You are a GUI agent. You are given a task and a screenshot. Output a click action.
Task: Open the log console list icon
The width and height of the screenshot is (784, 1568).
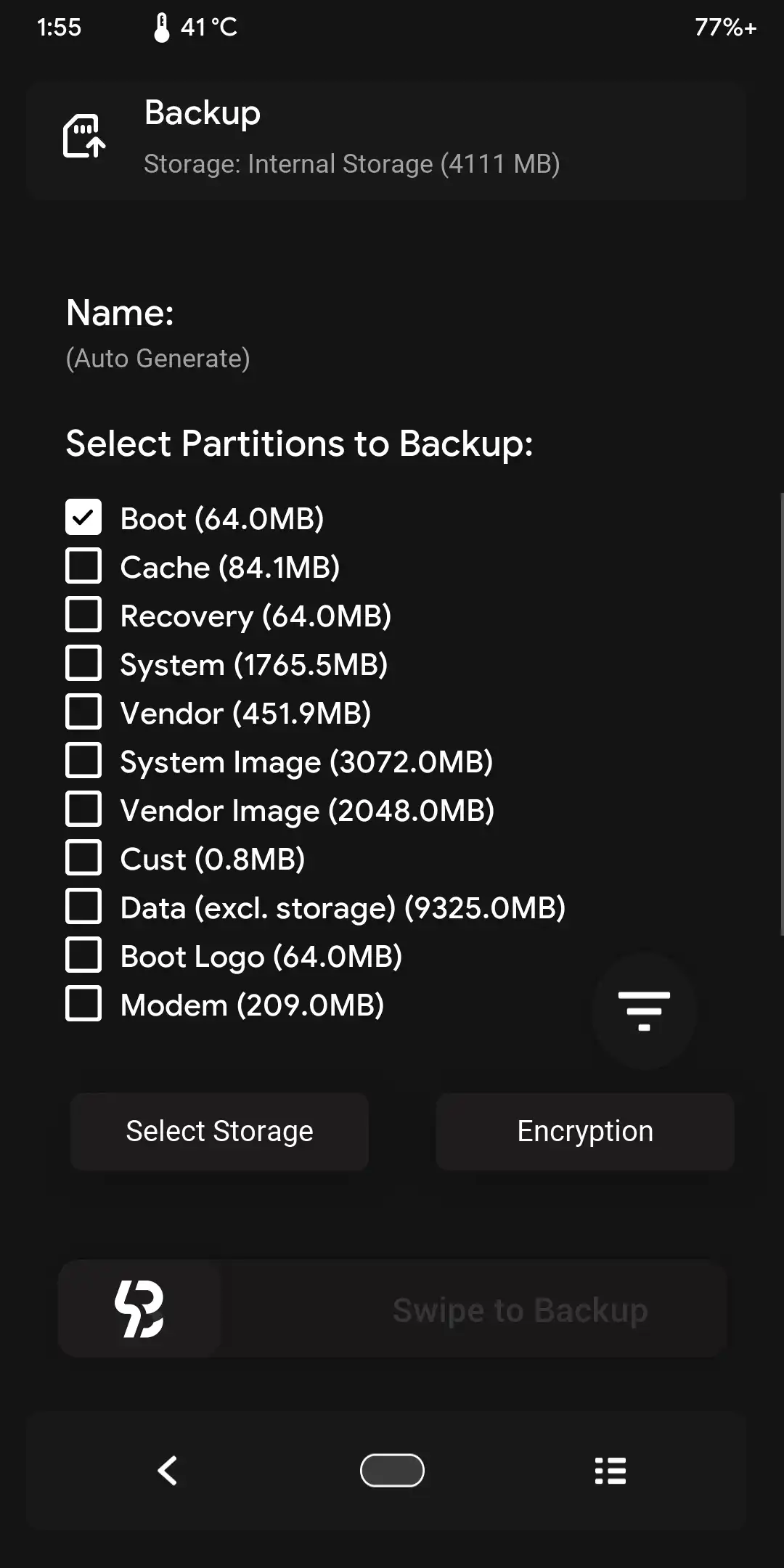click(610, 1471)
